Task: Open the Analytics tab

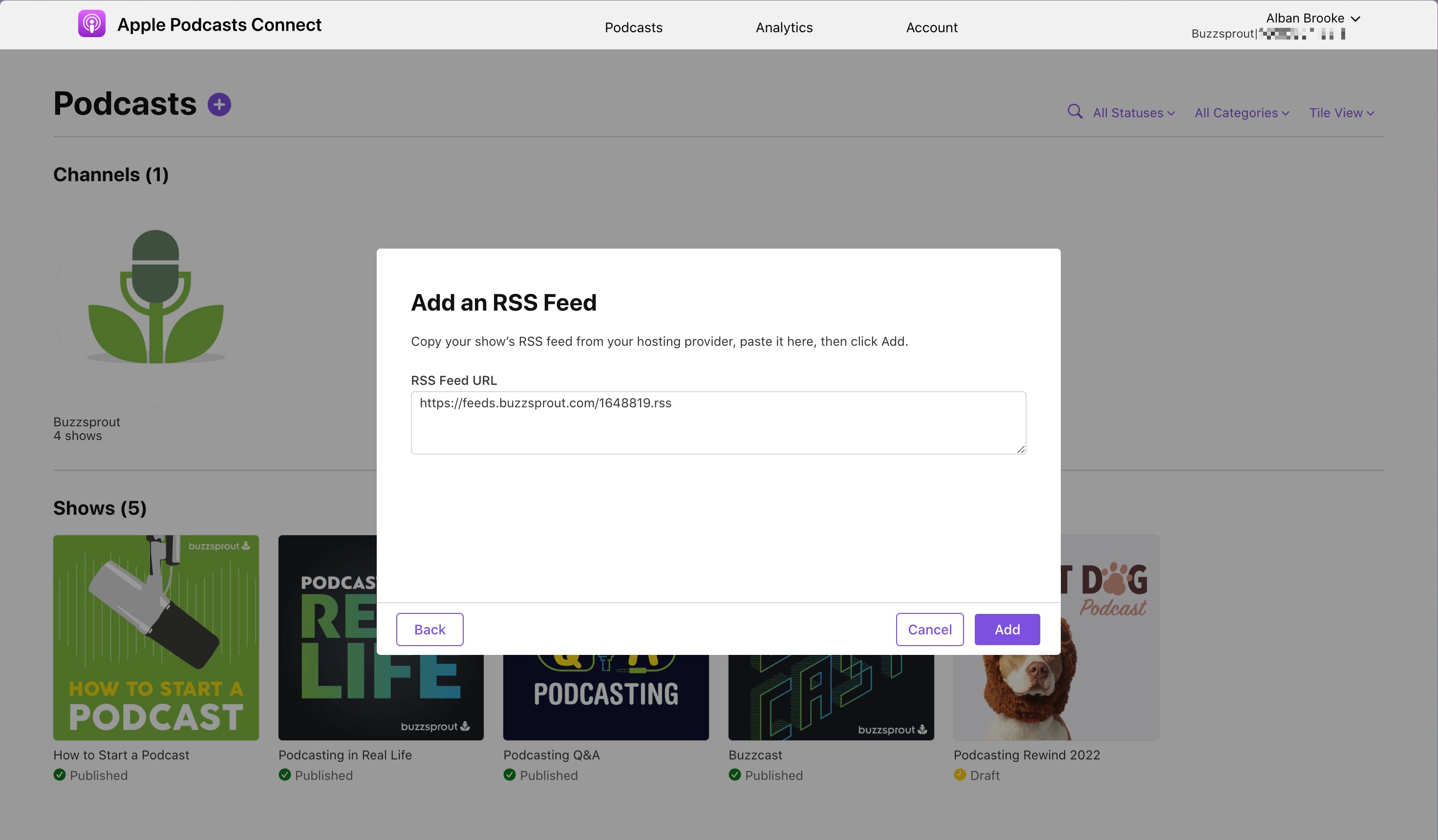Action: [x=784, y=27]
